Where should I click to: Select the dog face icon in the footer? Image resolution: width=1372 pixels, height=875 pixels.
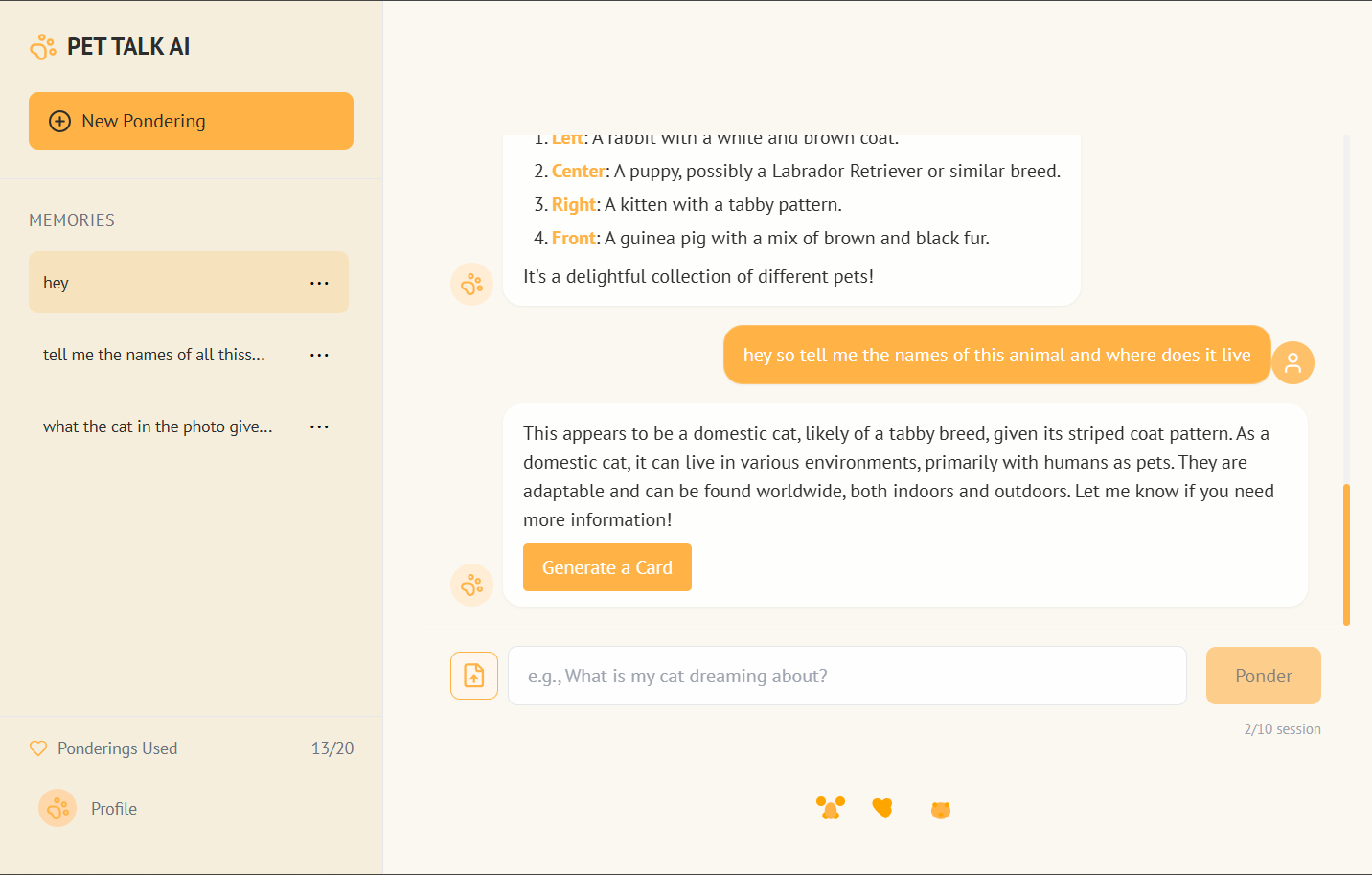[831, 808]
